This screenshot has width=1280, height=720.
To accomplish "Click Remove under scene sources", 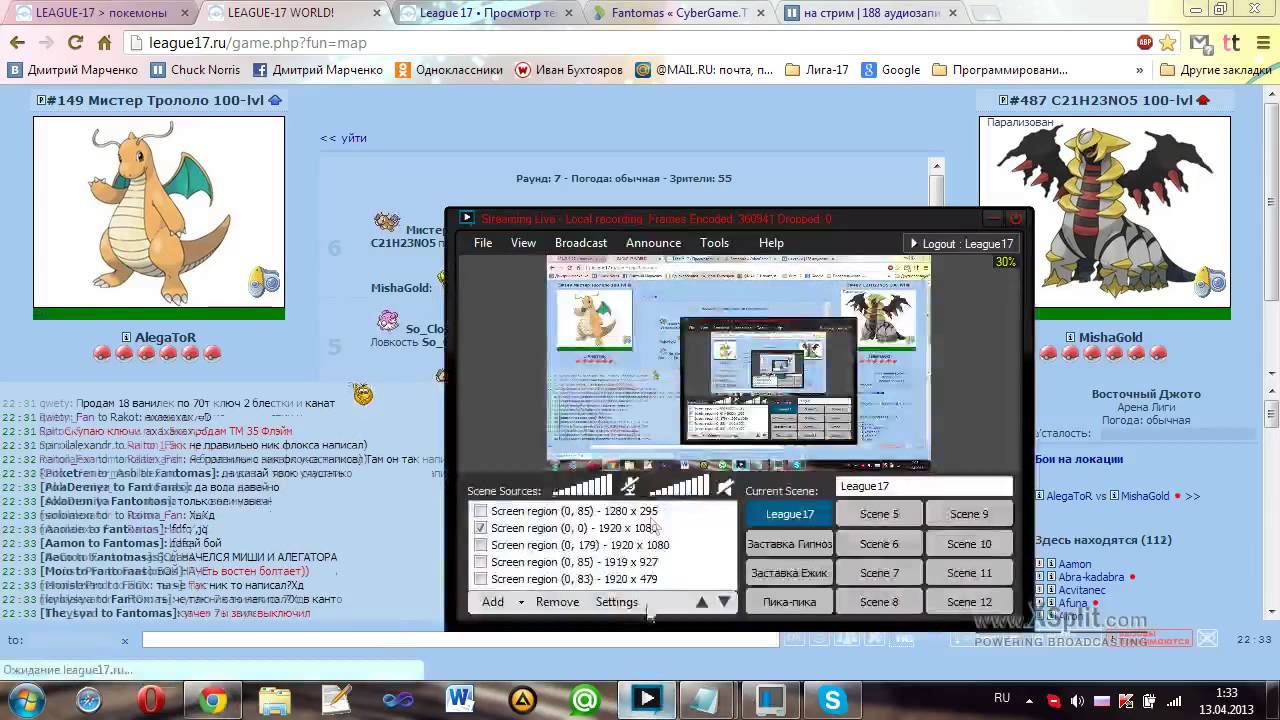I will point(557,602).
